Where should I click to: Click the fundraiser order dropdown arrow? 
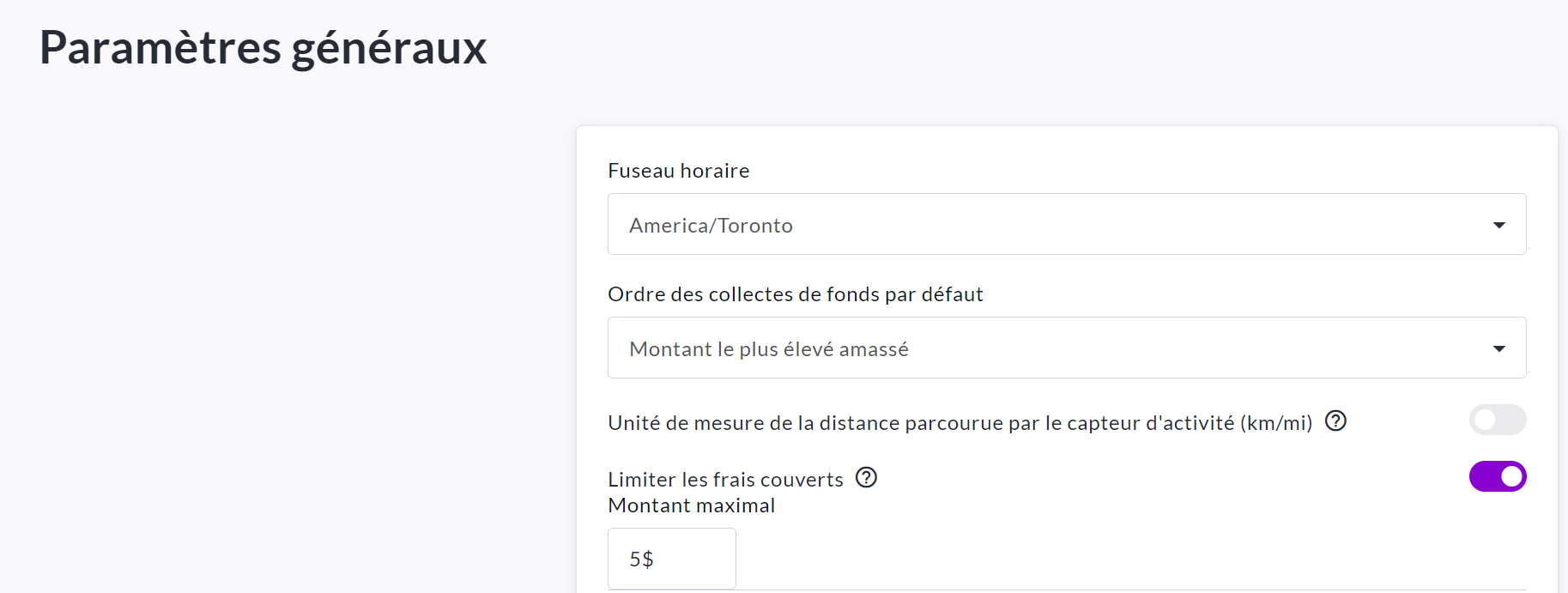click(1498, 348)
